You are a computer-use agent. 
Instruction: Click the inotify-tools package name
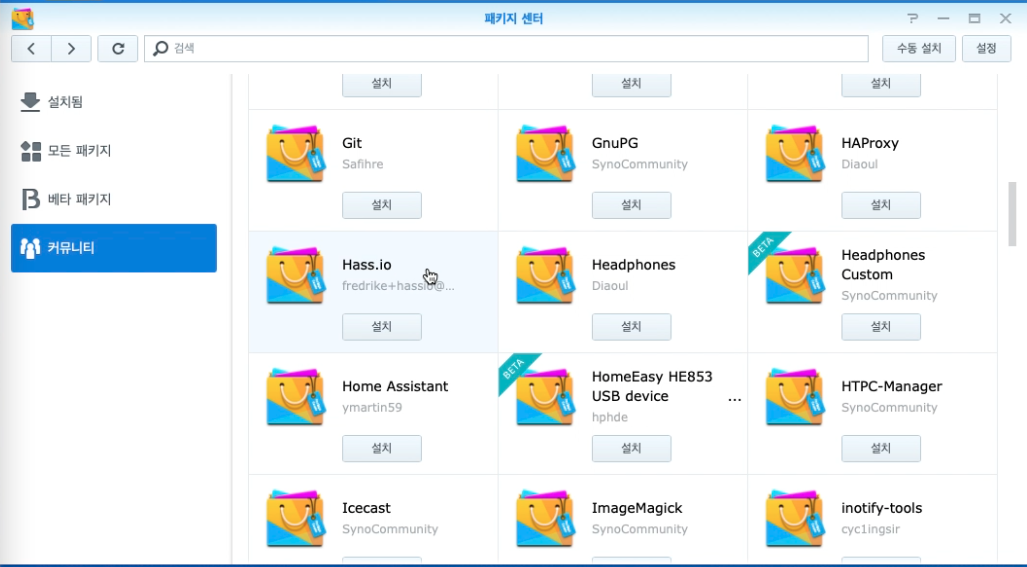pyautogui.click(x=882, y=508)
